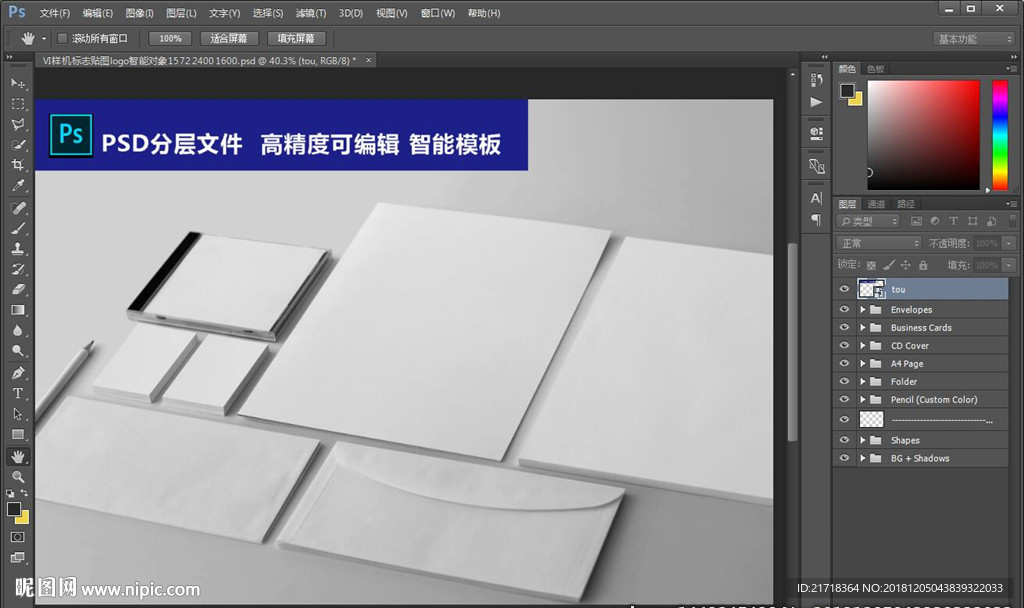Select the Crop tool
Screen dimensions: 1024x608
(x=17, y=166)
